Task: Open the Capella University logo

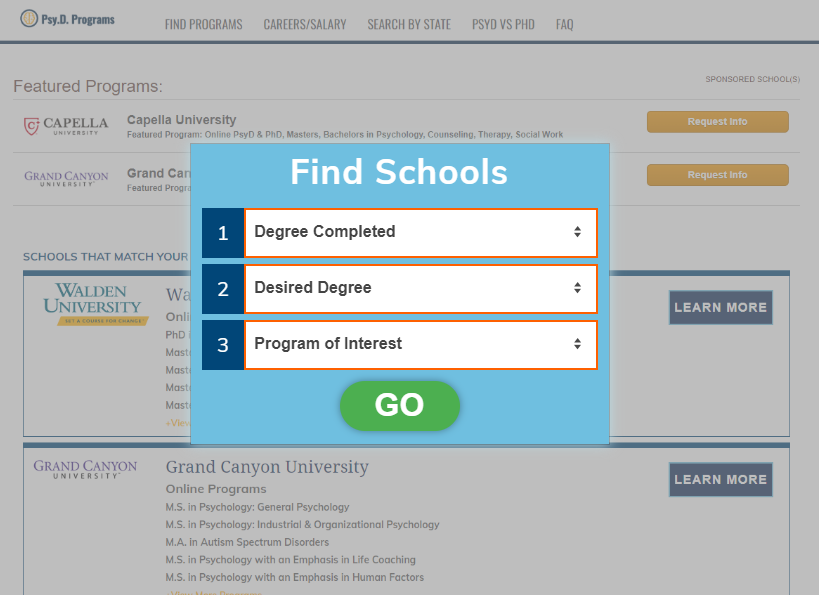Action: (66, 126)
